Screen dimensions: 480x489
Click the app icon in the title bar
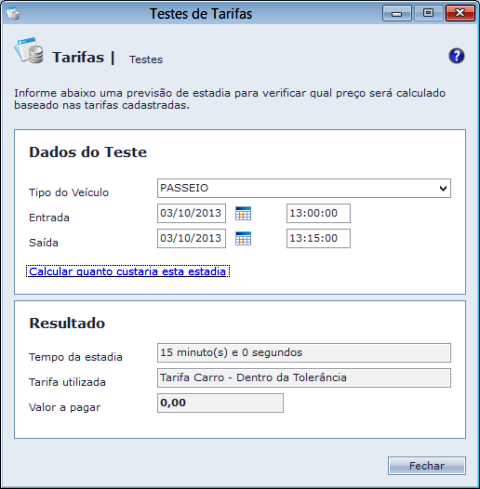pyautogui.click(x=13, y=13)
